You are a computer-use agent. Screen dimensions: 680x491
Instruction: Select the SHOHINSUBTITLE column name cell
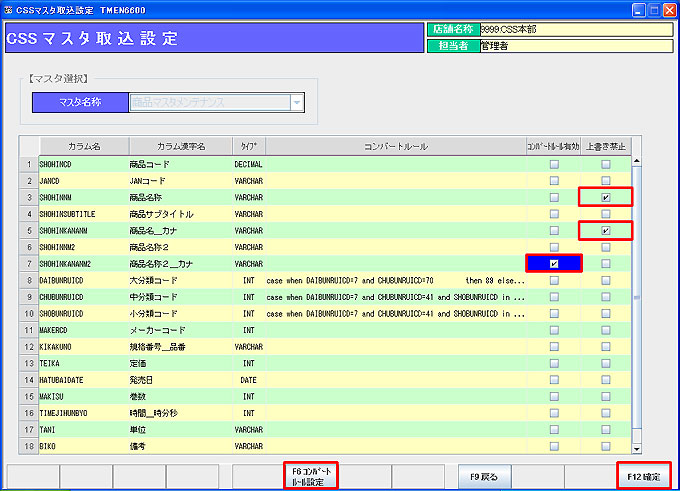tap(84, 214)
